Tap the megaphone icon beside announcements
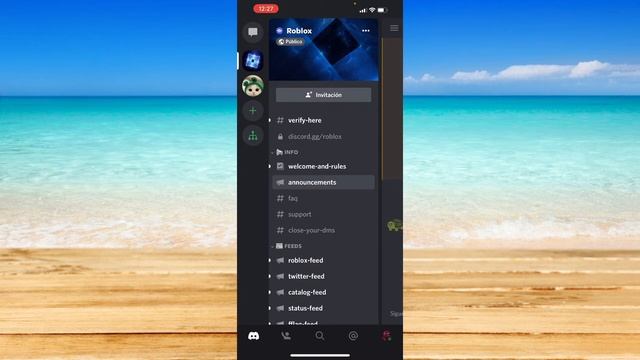640x360 pixels. 280,182
